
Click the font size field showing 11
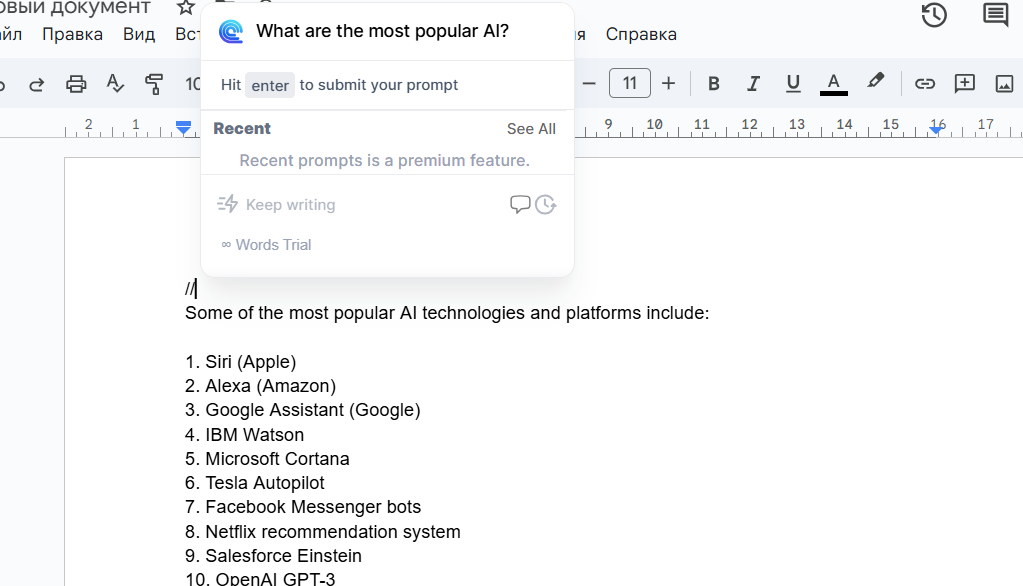click(630, 83)
